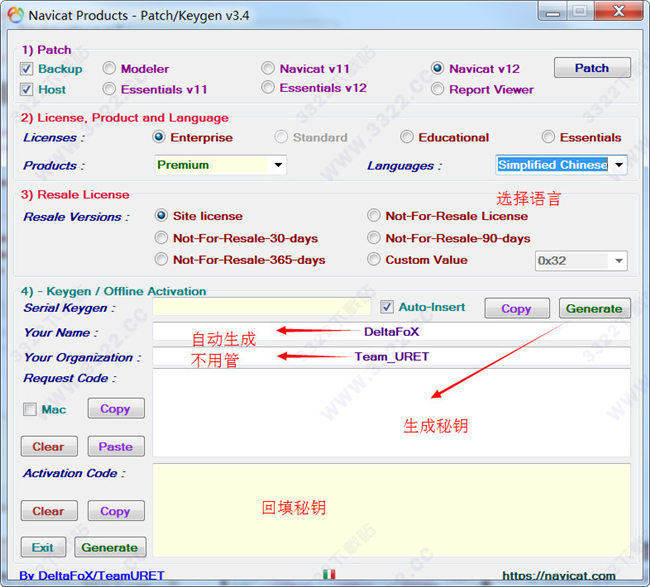Open the Languages Simplified Chinese dropdown

pos(561,165)
